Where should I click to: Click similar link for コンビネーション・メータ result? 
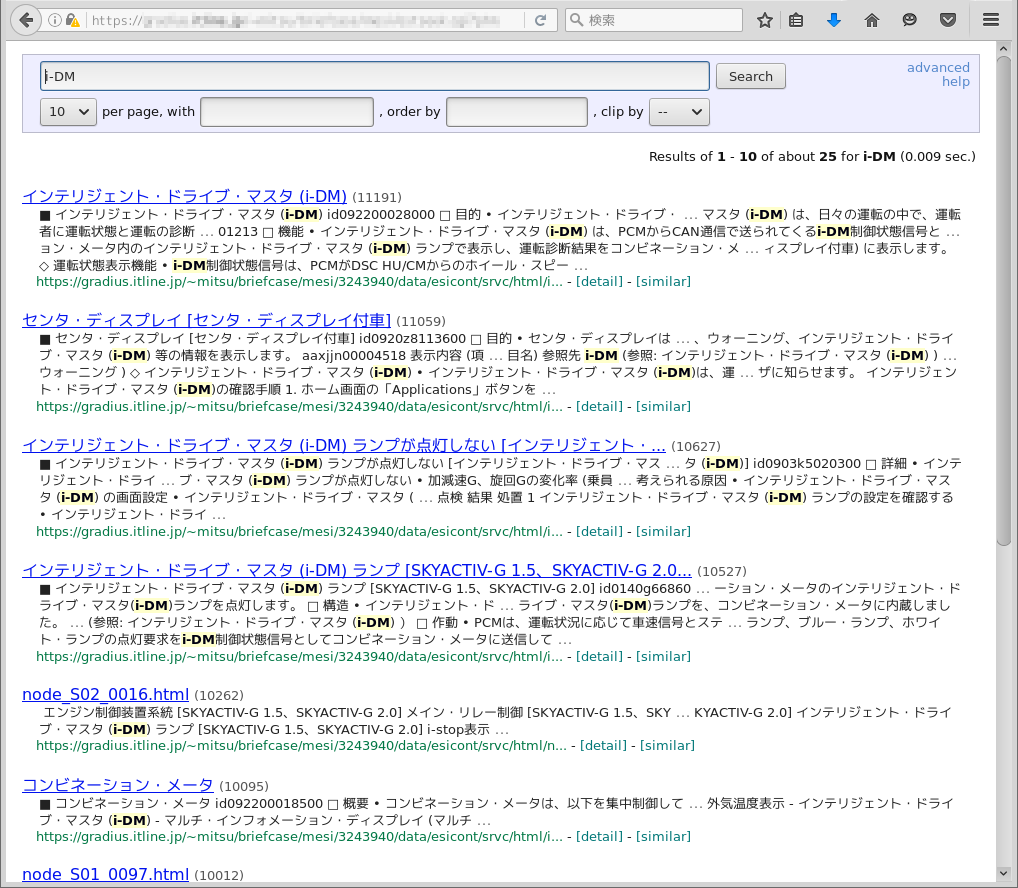663,836
